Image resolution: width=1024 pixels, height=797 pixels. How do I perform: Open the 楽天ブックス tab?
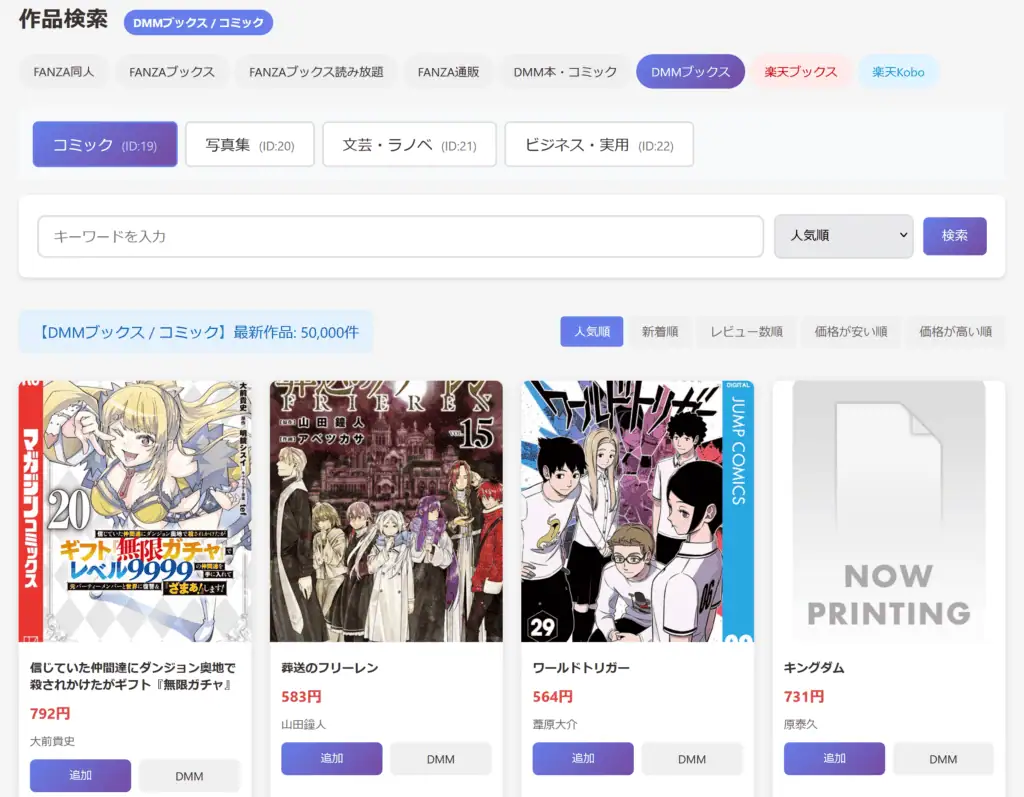point(801,72)
